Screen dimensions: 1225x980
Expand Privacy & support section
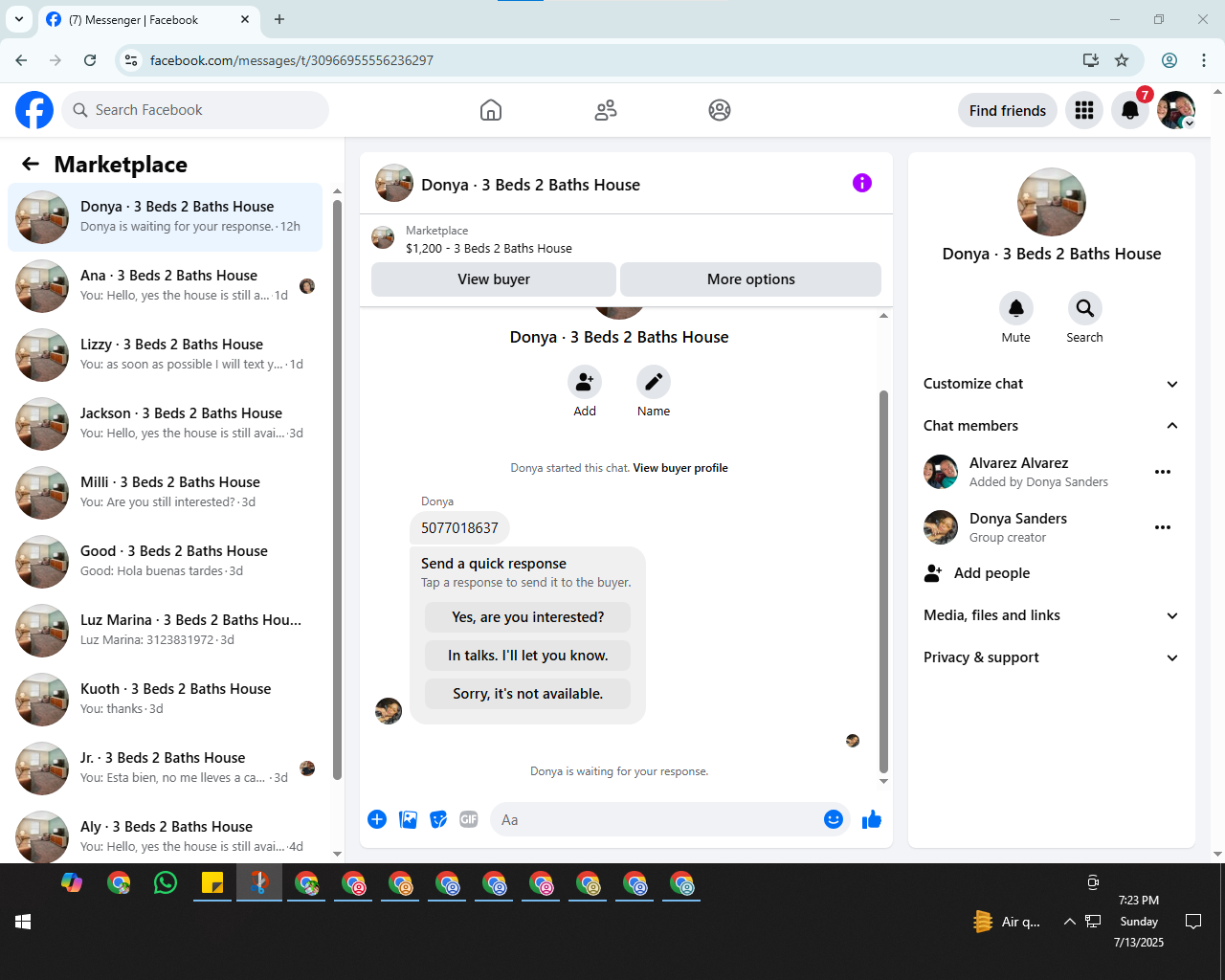pyautogui.click(x=1051, y=657)
